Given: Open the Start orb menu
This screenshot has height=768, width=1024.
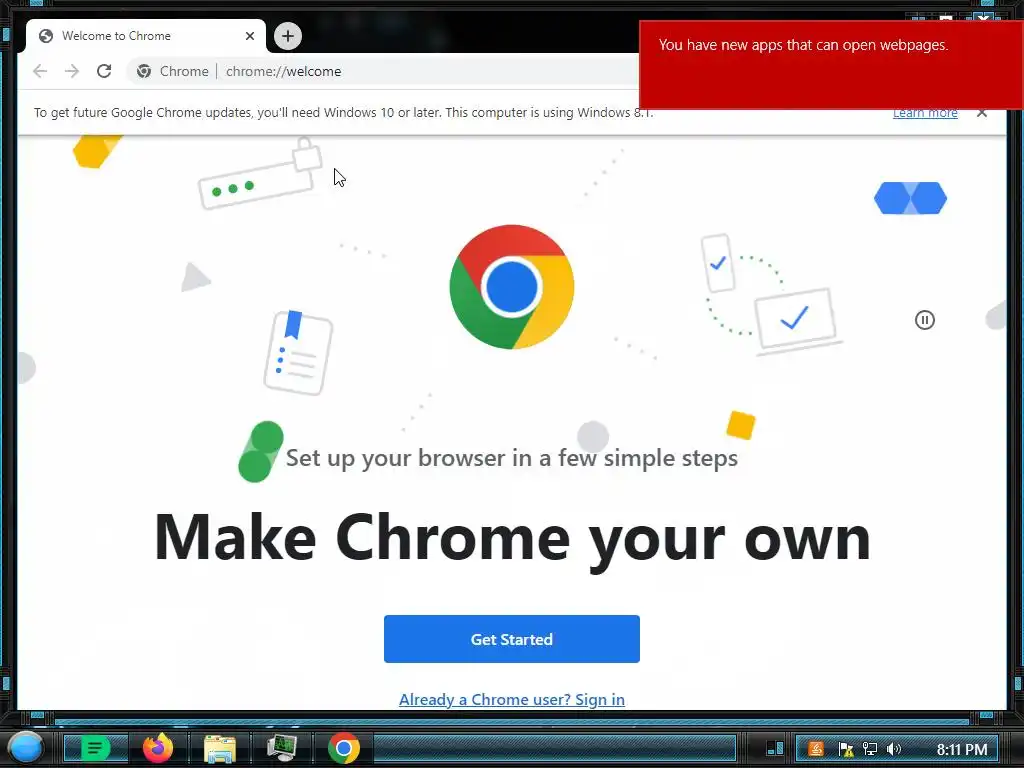Looking at the screenshot, I should coord(25,747).
